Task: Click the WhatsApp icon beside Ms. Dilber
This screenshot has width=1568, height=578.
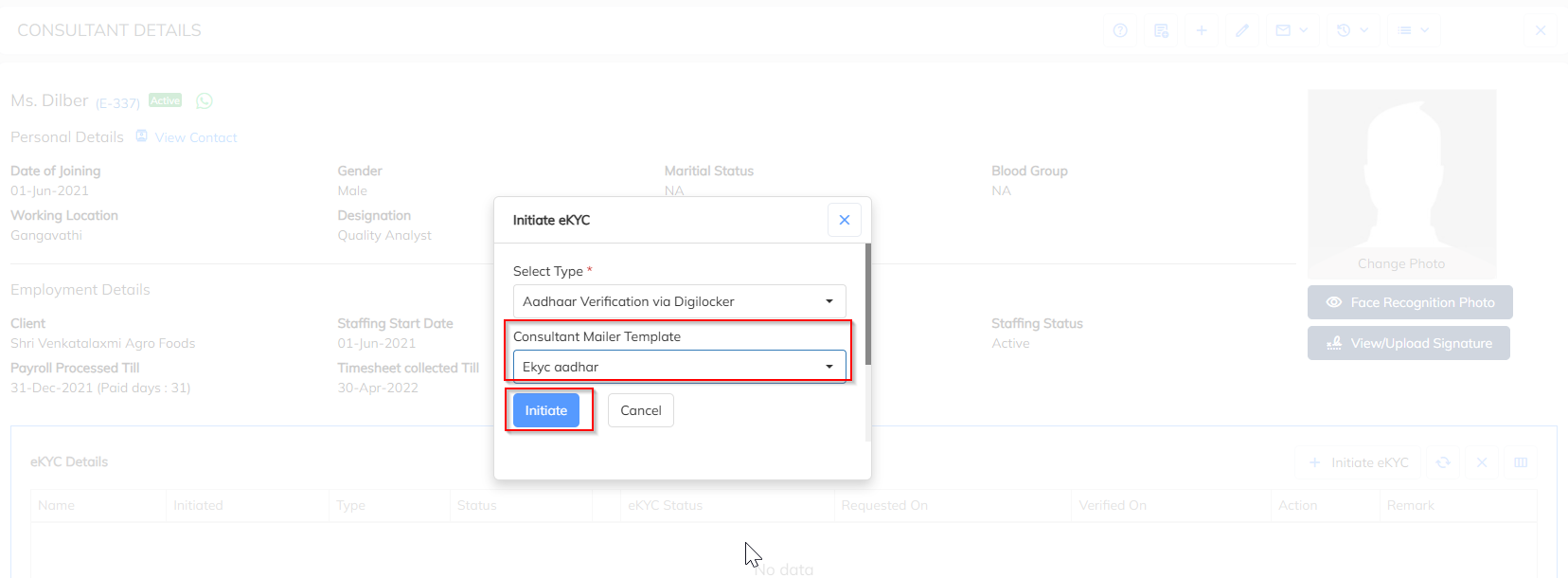Action: (x=205, y=100)
